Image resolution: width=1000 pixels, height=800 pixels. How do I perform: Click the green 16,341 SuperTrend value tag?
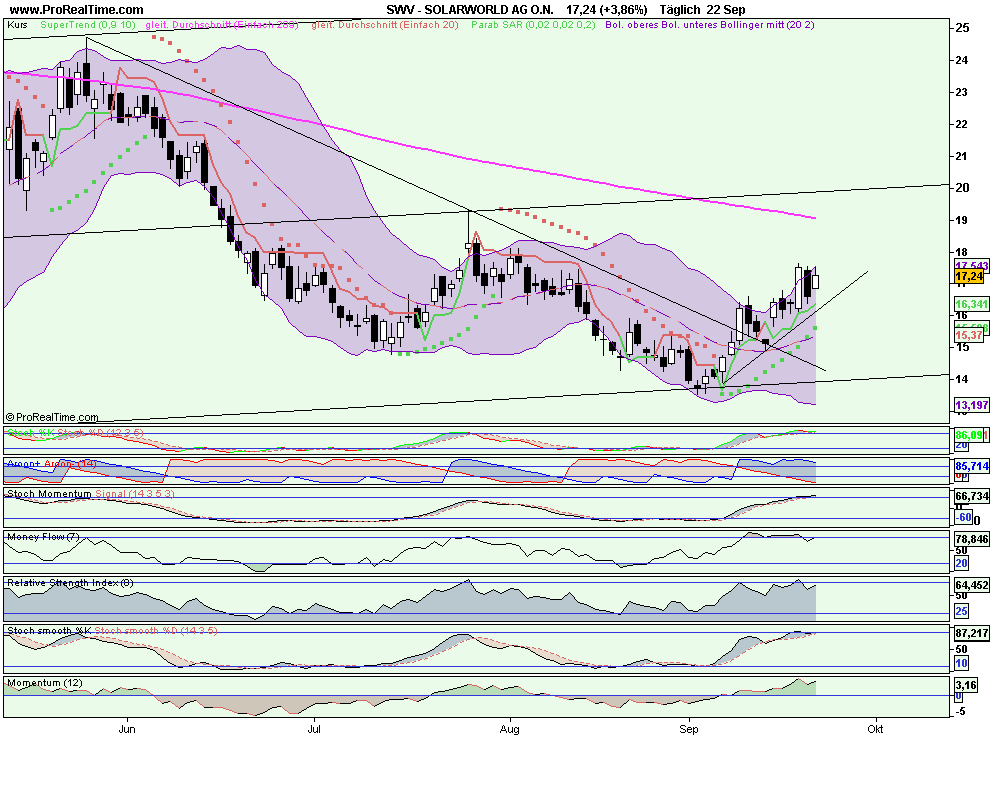971,304
